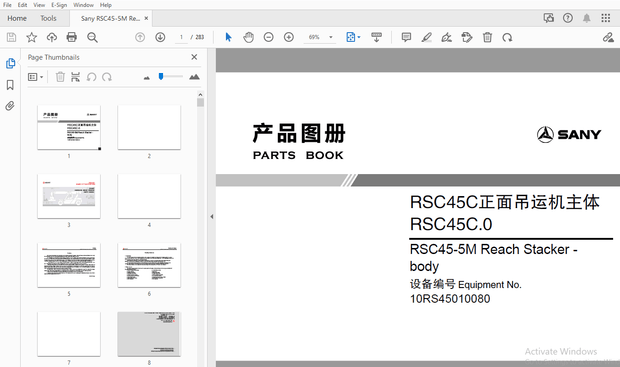
Task: Rotate the page with toolbar rotate icon
Action: tap(507, 37)
